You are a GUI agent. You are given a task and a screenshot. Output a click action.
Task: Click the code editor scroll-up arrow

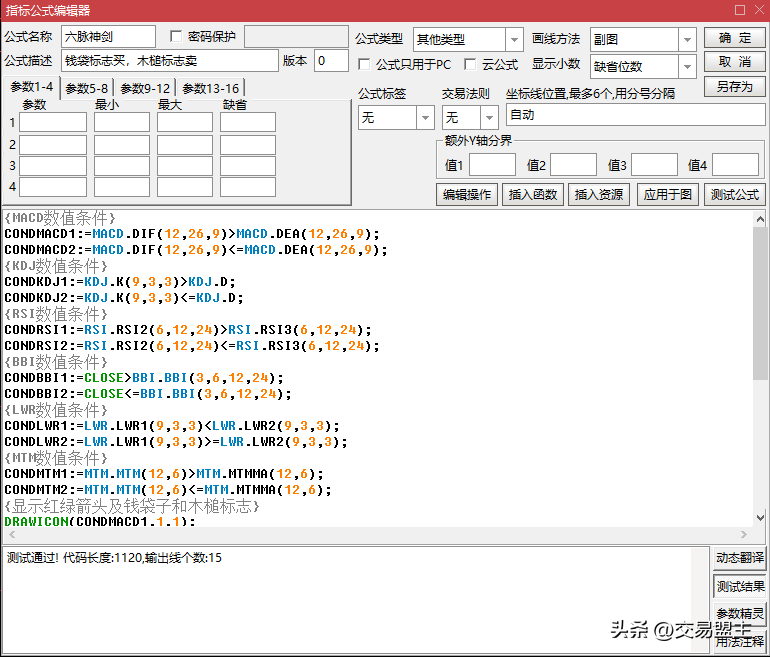point(760,219)
